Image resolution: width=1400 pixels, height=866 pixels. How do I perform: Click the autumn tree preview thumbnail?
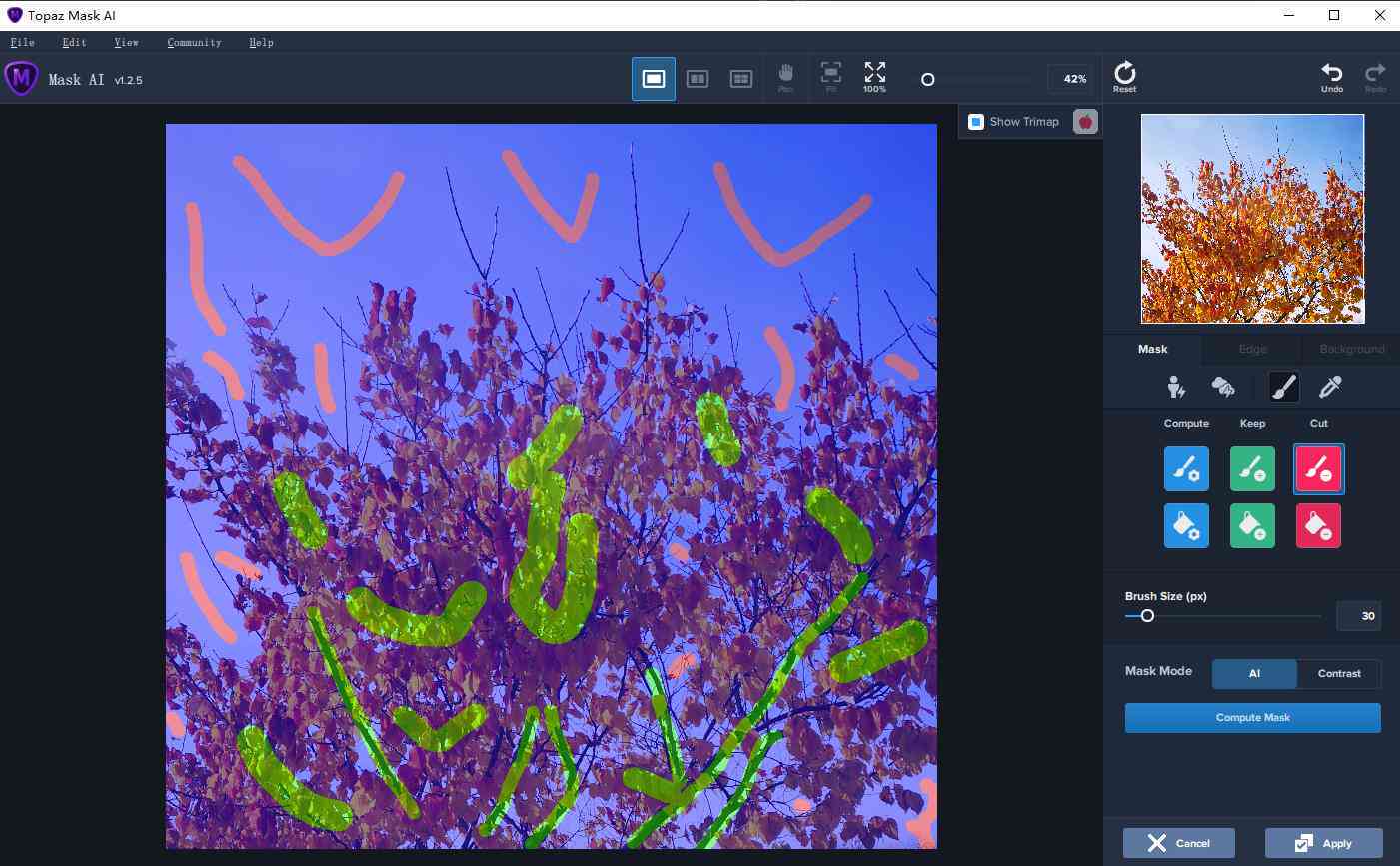pos(1252,219)
